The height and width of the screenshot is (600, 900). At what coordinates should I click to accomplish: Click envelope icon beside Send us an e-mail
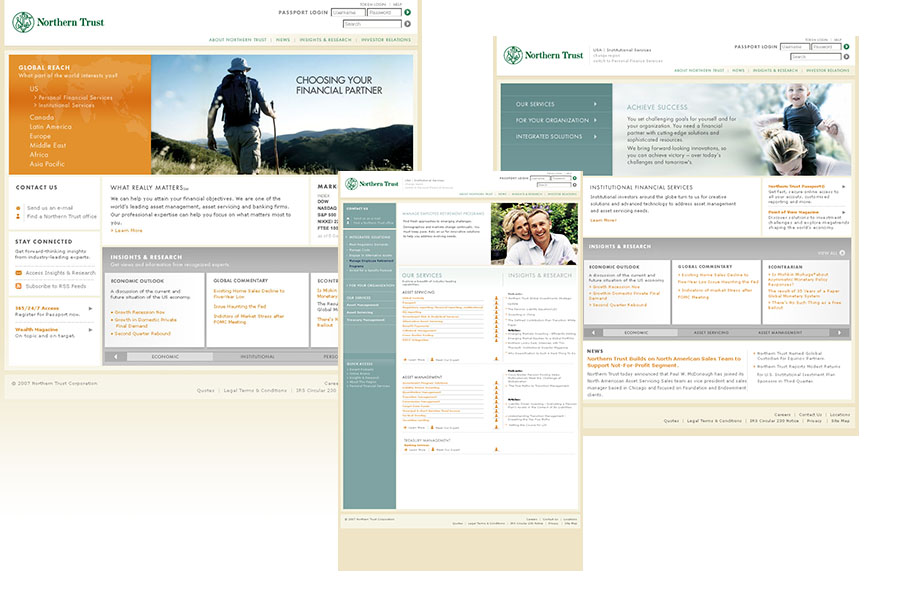[x=18, y=208]
